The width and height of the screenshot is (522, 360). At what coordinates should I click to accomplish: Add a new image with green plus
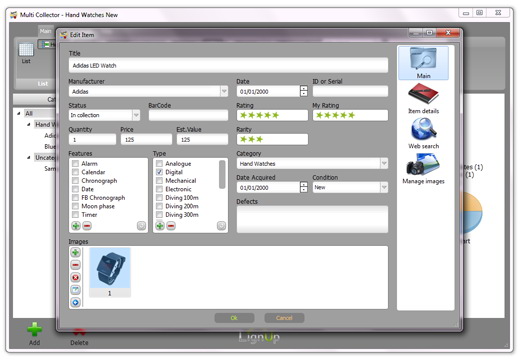tap(76, 252)
